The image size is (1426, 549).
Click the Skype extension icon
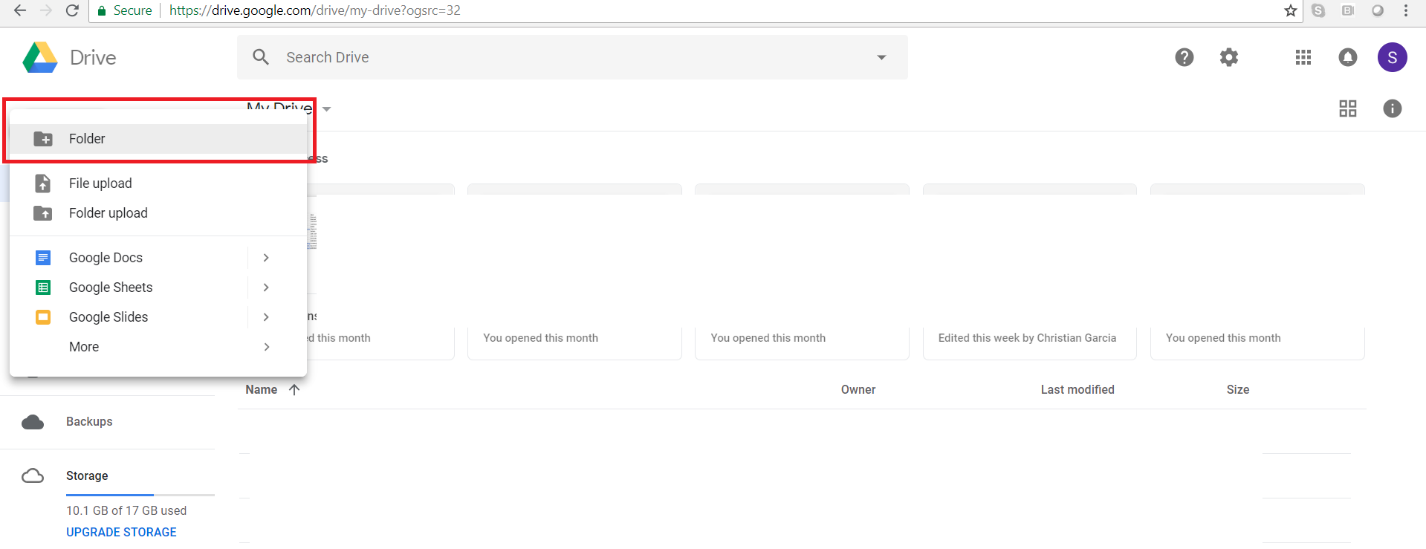(x=1319, y=10)
